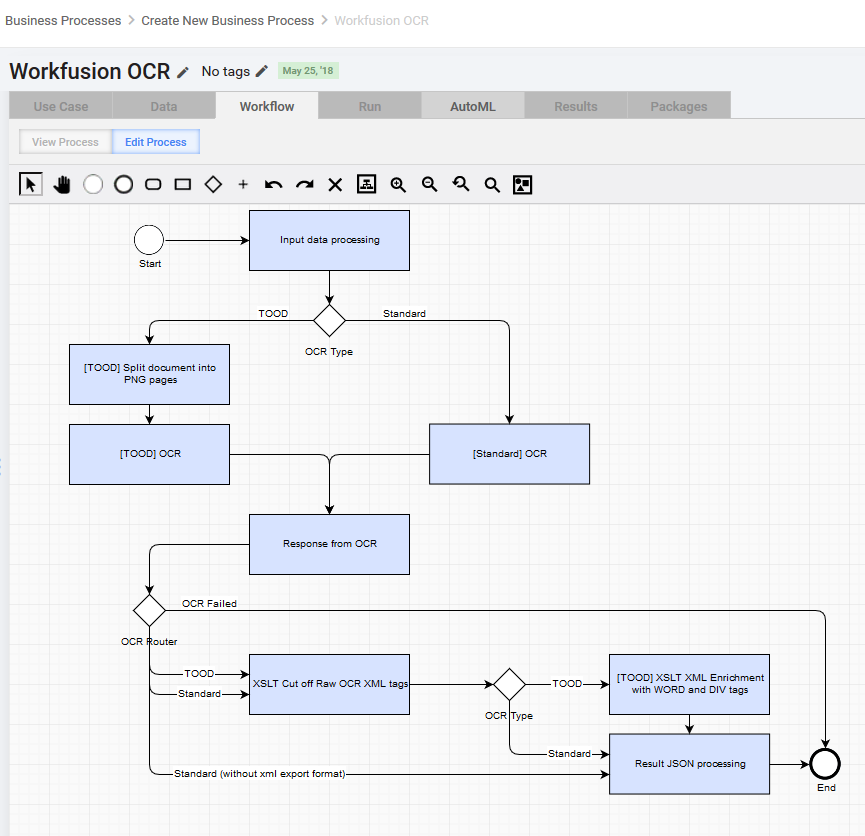865x836 pixels.
Task: Click the No tags text
Action: (x=226, y=71)
